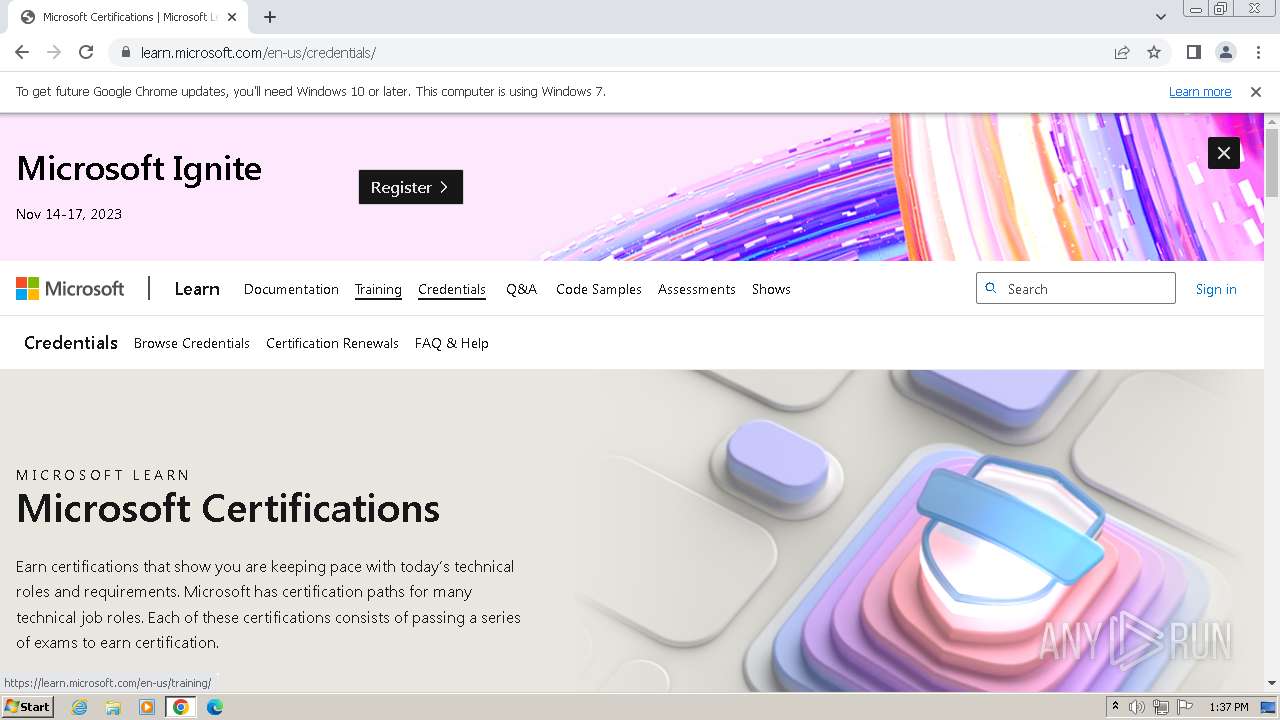Open Browse Credentials
The image size is (1280, 720).
[192, 343]
